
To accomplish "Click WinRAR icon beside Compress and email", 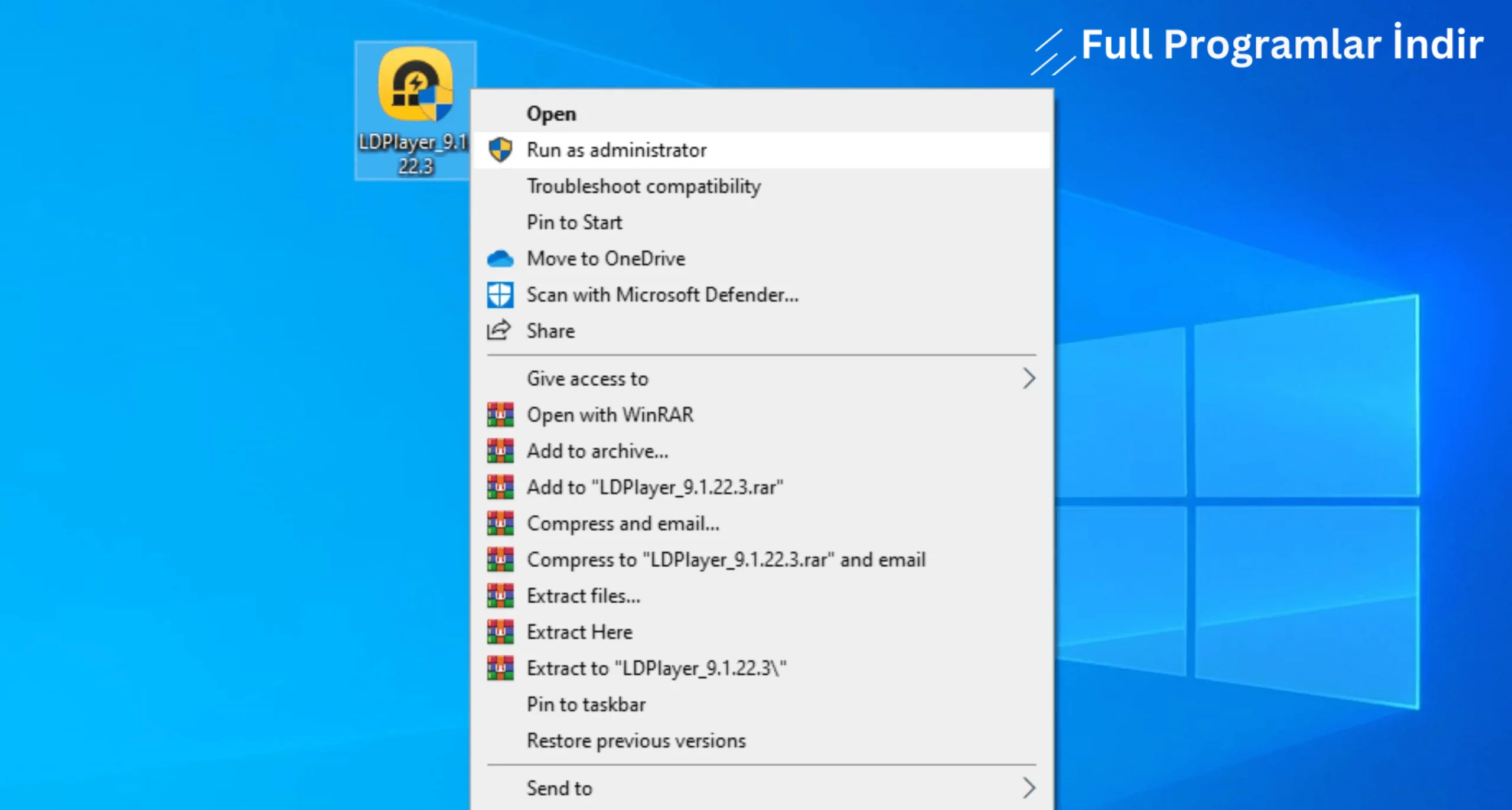I will click(500, 523).
